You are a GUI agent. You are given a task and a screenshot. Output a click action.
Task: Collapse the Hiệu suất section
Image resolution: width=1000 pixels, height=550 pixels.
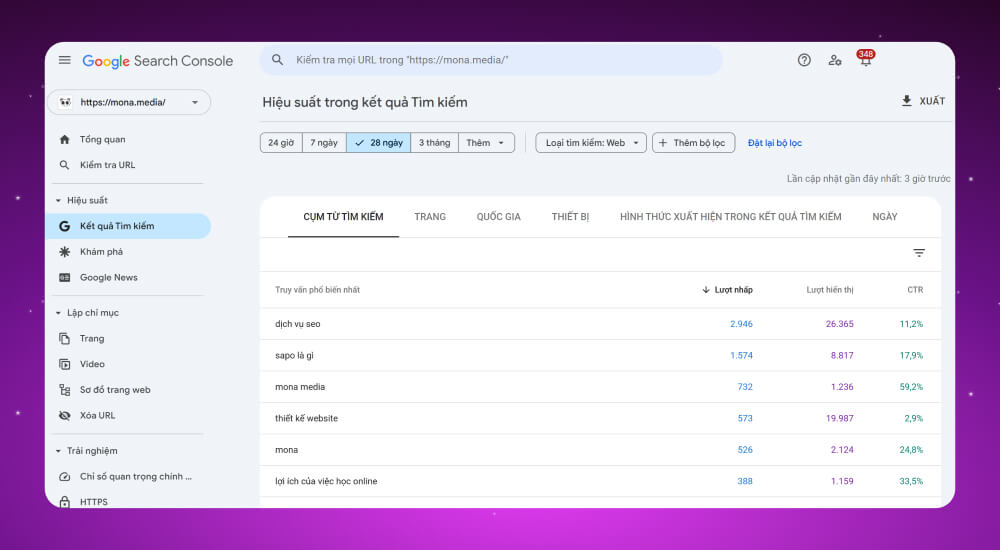click(x=58, y=200)
